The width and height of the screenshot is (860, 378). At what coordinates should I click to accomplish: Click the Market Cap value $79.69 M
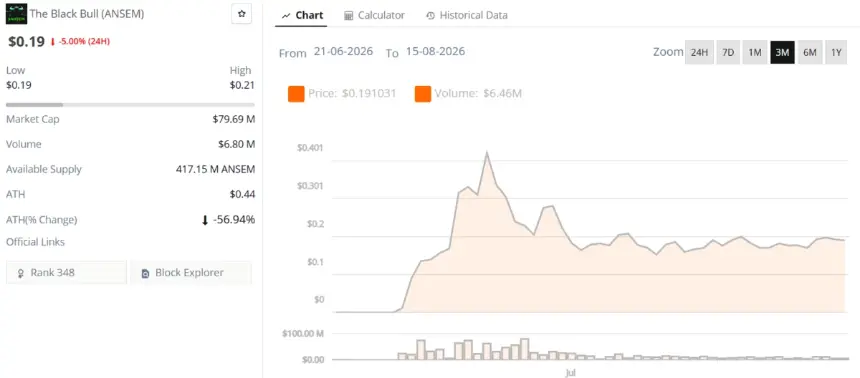pos(234,119)
